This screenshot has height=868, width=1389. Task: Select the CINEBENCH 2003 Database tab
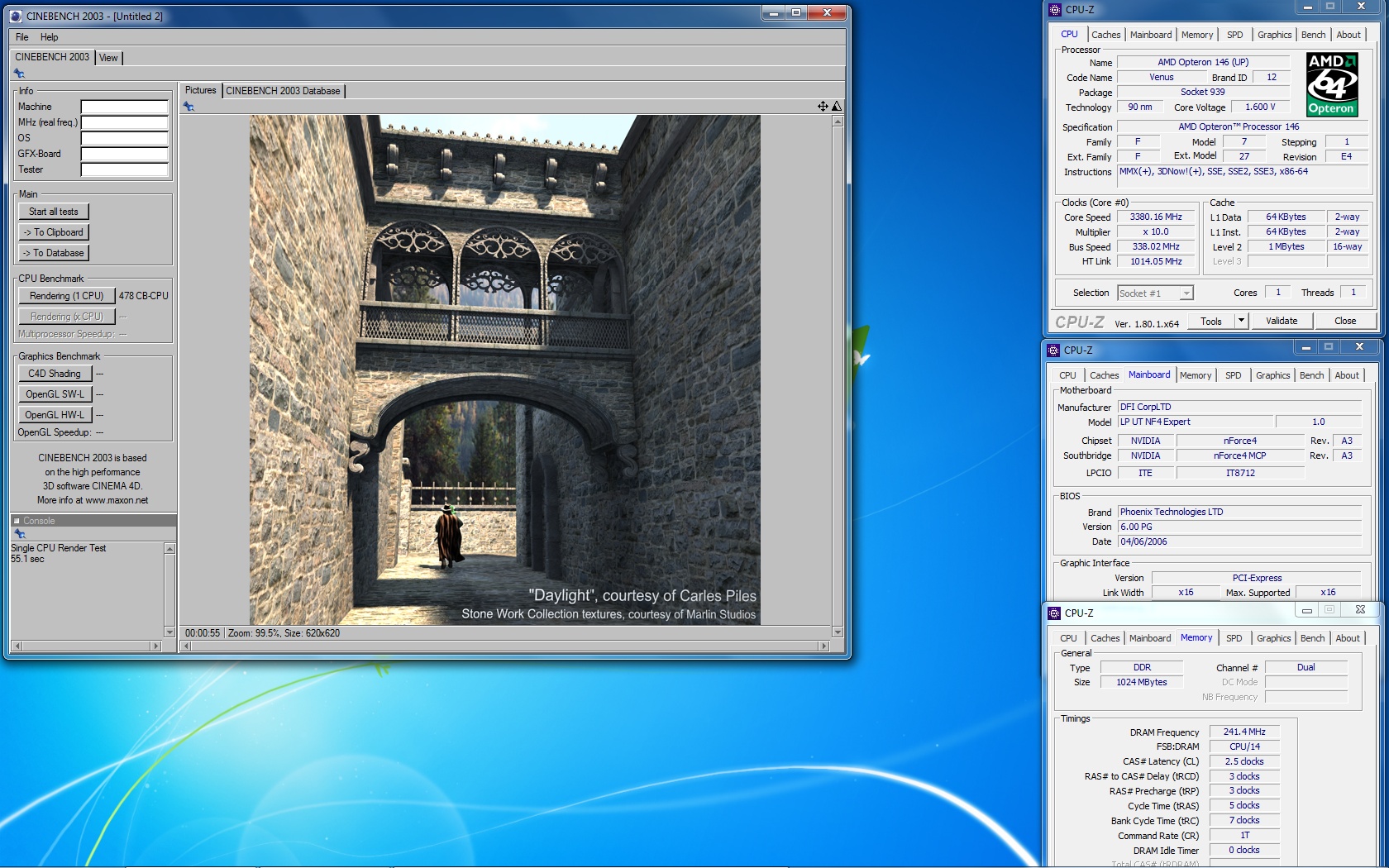283,91
